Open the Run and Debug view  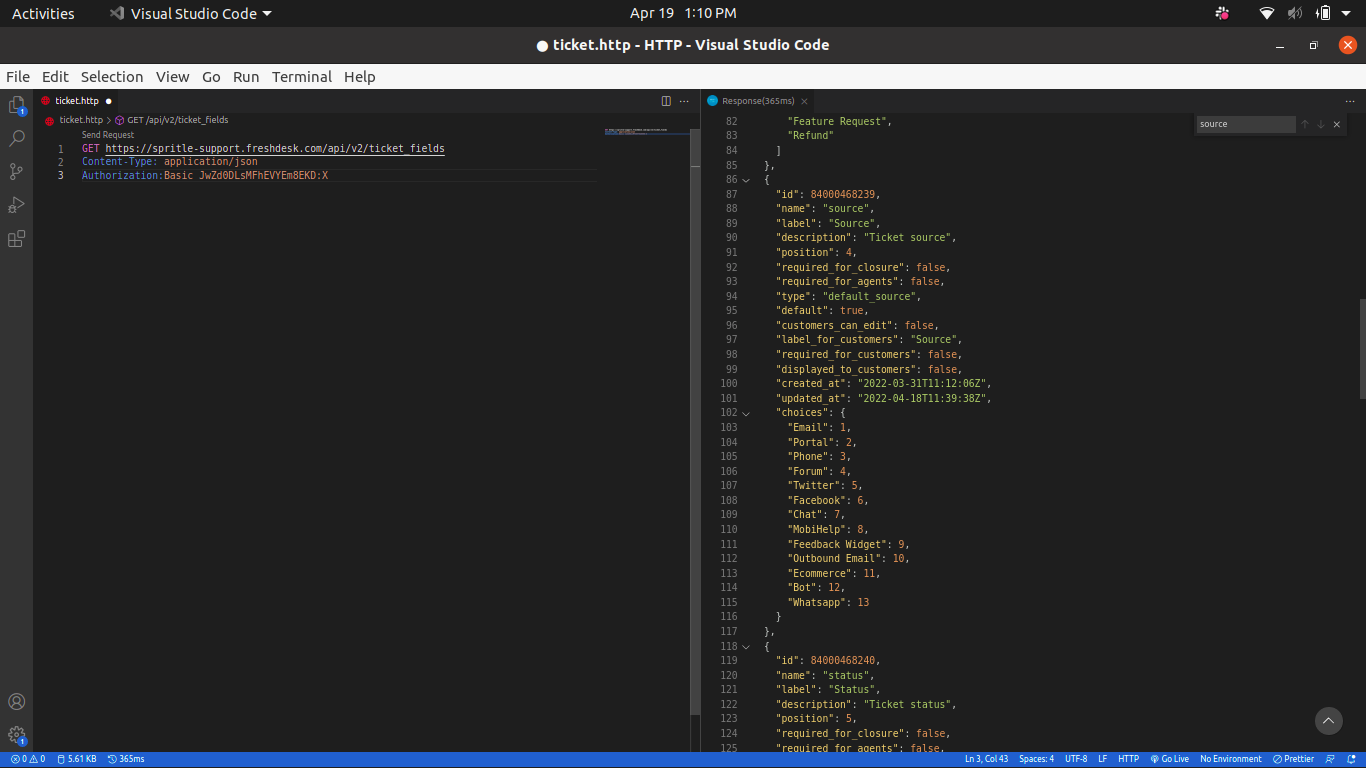click(16, 205)
